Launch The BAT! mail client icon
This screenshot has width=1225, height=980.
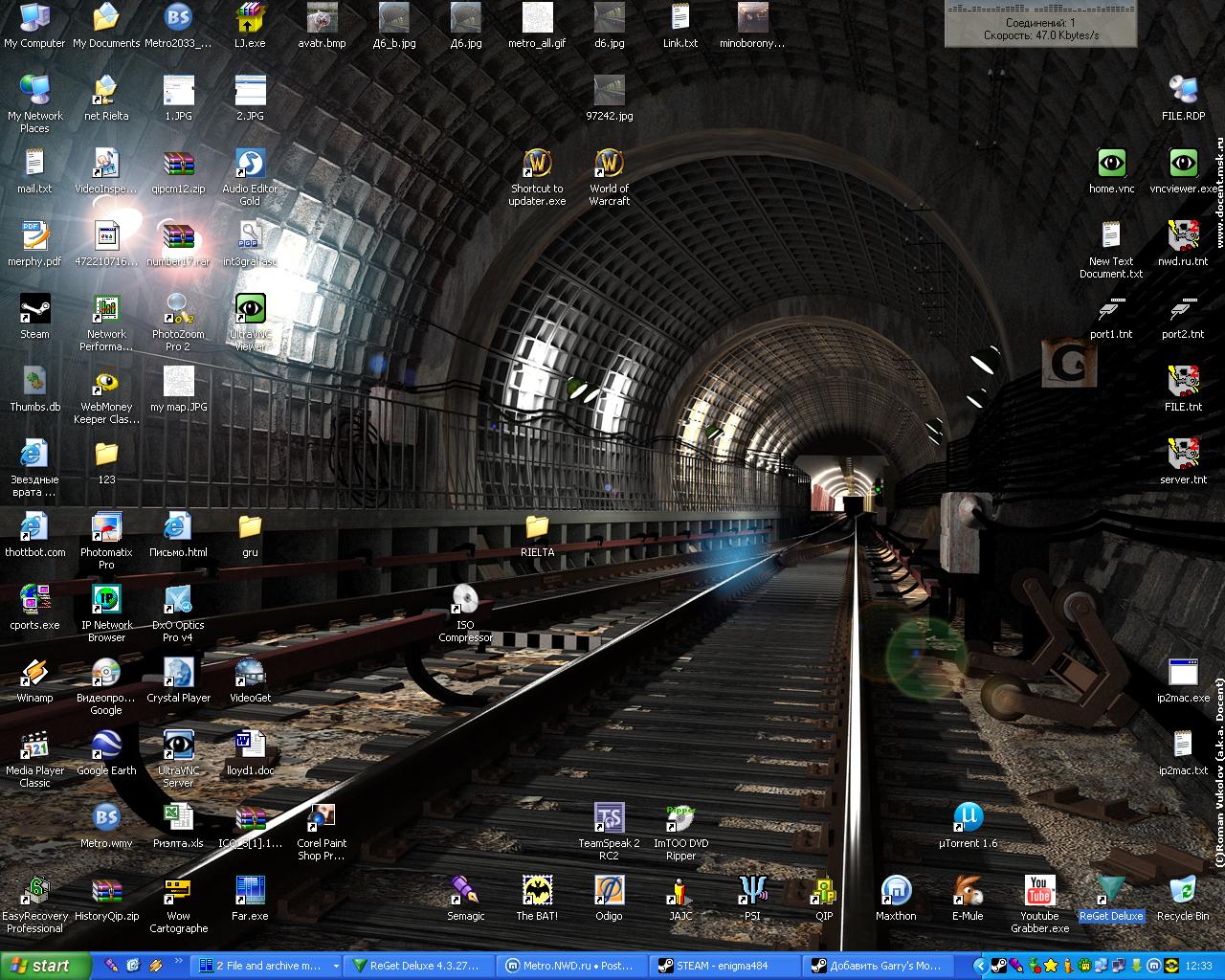[x=537, y=896]
